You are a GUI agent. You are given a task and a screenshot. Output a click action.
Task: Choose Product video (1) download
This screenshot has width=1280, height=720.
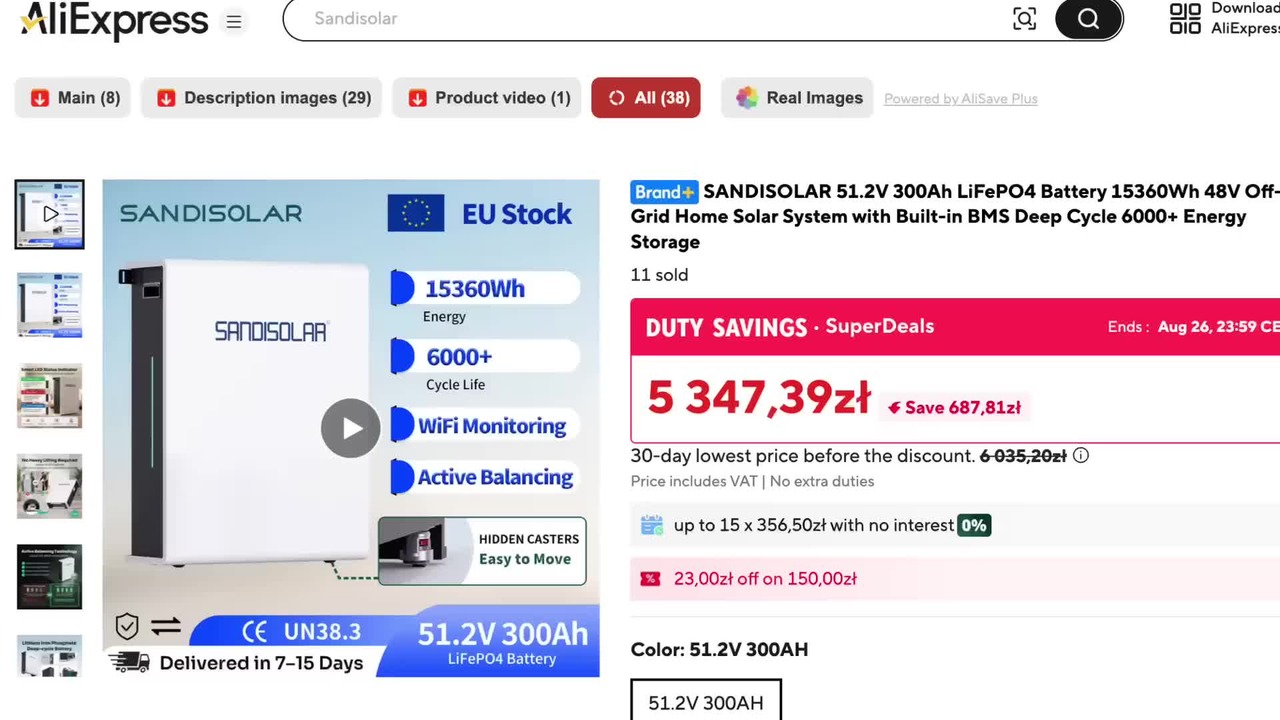[487, 98]
